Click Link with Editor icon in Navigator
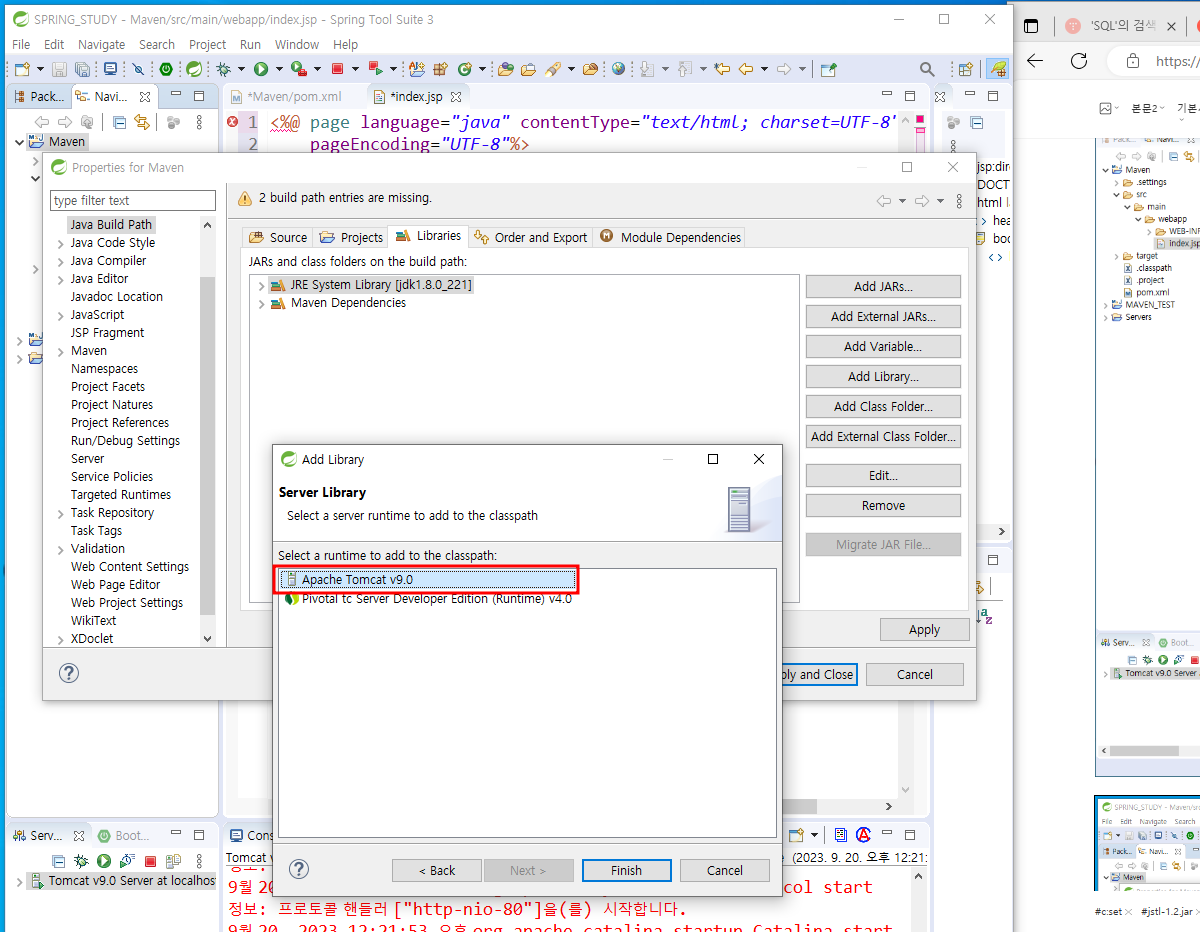Image resolution: width=1200 pixels, height=932 pixels. click(142, 122)
